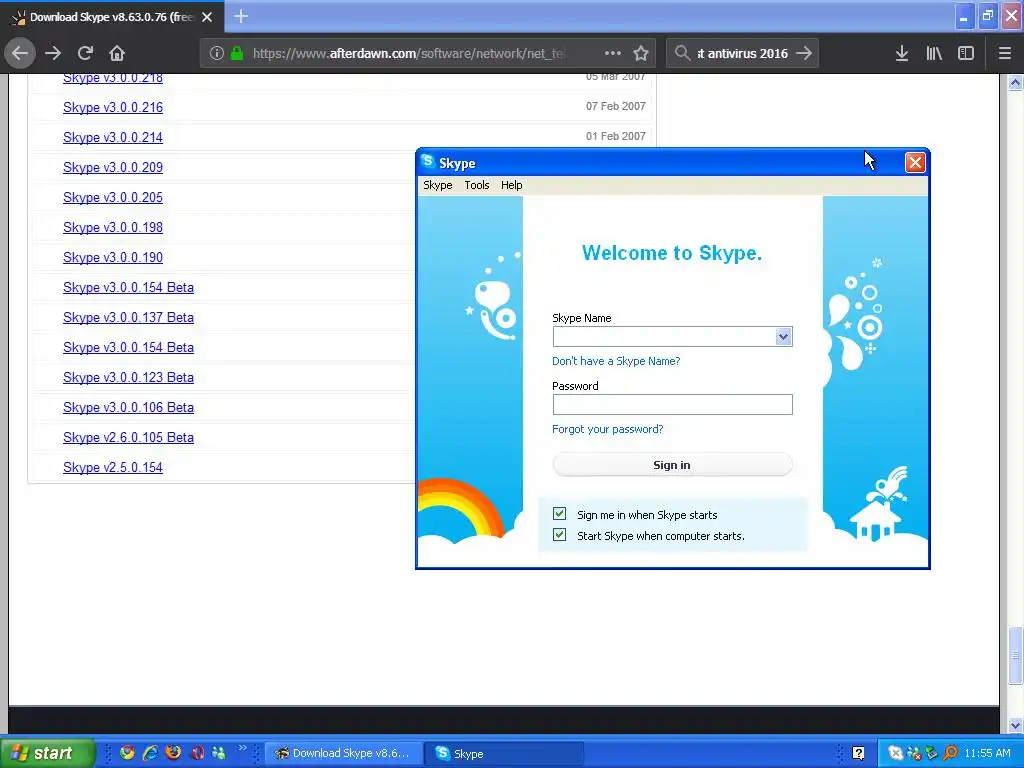1024x768 pixels.
Task: Open a new browser tab
Action: pyautogui.click(x=241, y=16)
